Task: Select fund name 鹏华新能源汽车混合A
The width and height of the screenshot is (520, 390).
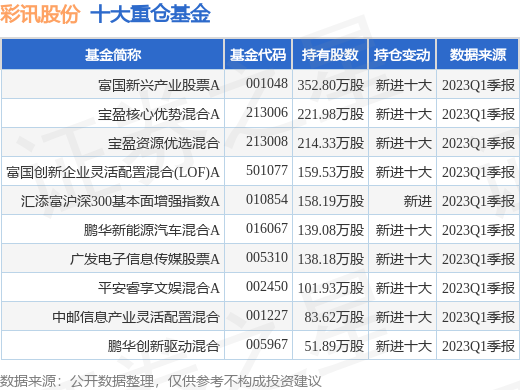Action: [152, 230]
